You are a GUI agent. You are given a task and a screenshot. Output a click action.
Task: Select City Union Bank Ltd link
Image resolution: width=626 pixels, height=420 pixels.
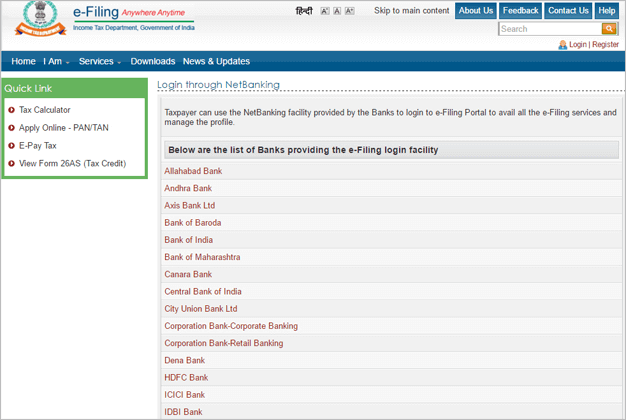point(201,309)
